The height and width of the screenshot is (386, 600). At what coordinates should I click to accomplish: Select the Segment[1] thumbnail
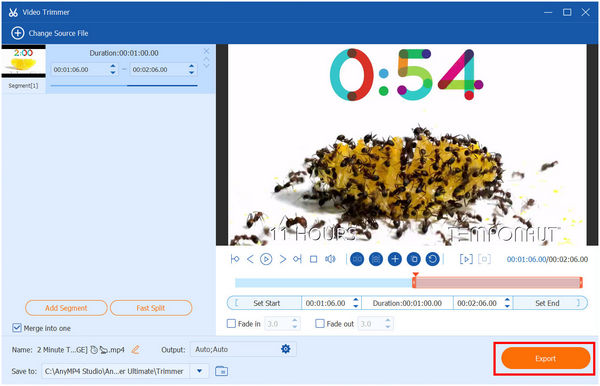pos(24,61)
